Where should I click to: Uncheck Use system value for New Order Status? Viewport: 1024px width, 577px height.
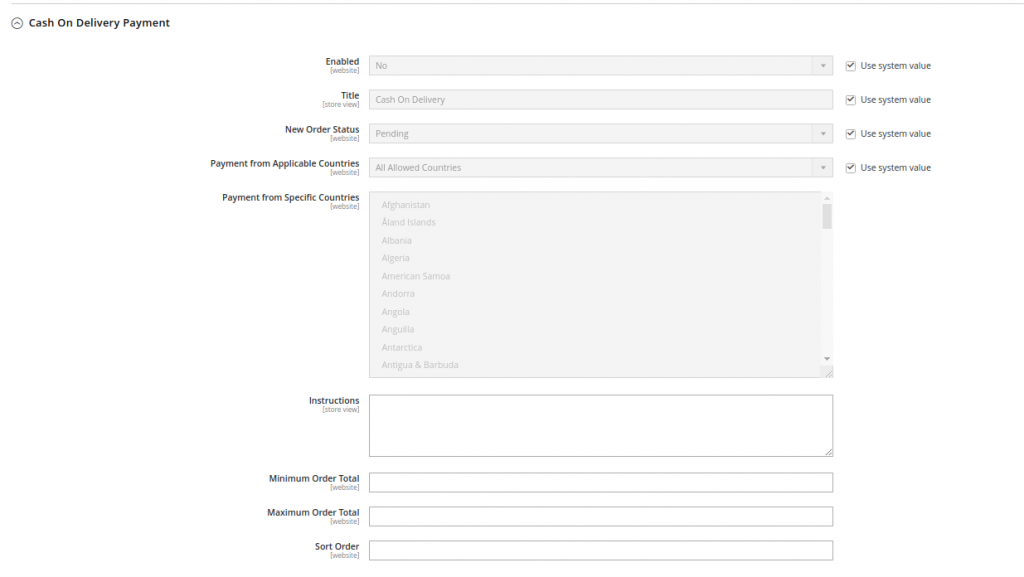(851, 134)
